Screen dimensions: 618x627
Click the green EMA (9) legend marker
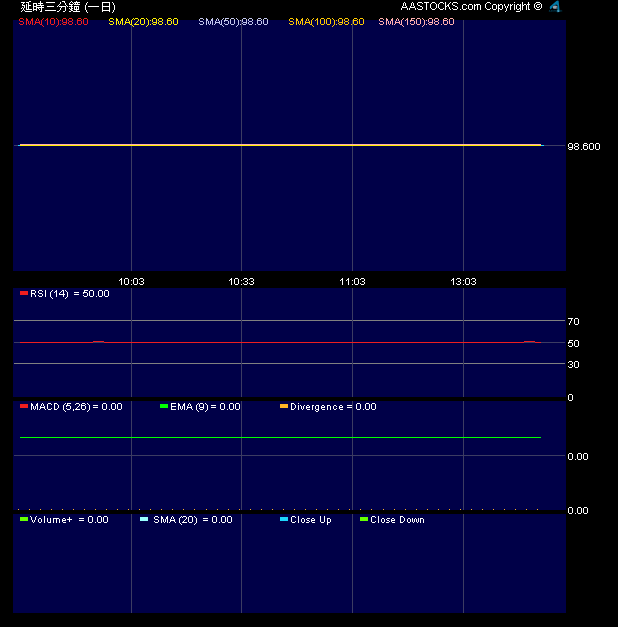pyautogui.click(x=164, y=407)
